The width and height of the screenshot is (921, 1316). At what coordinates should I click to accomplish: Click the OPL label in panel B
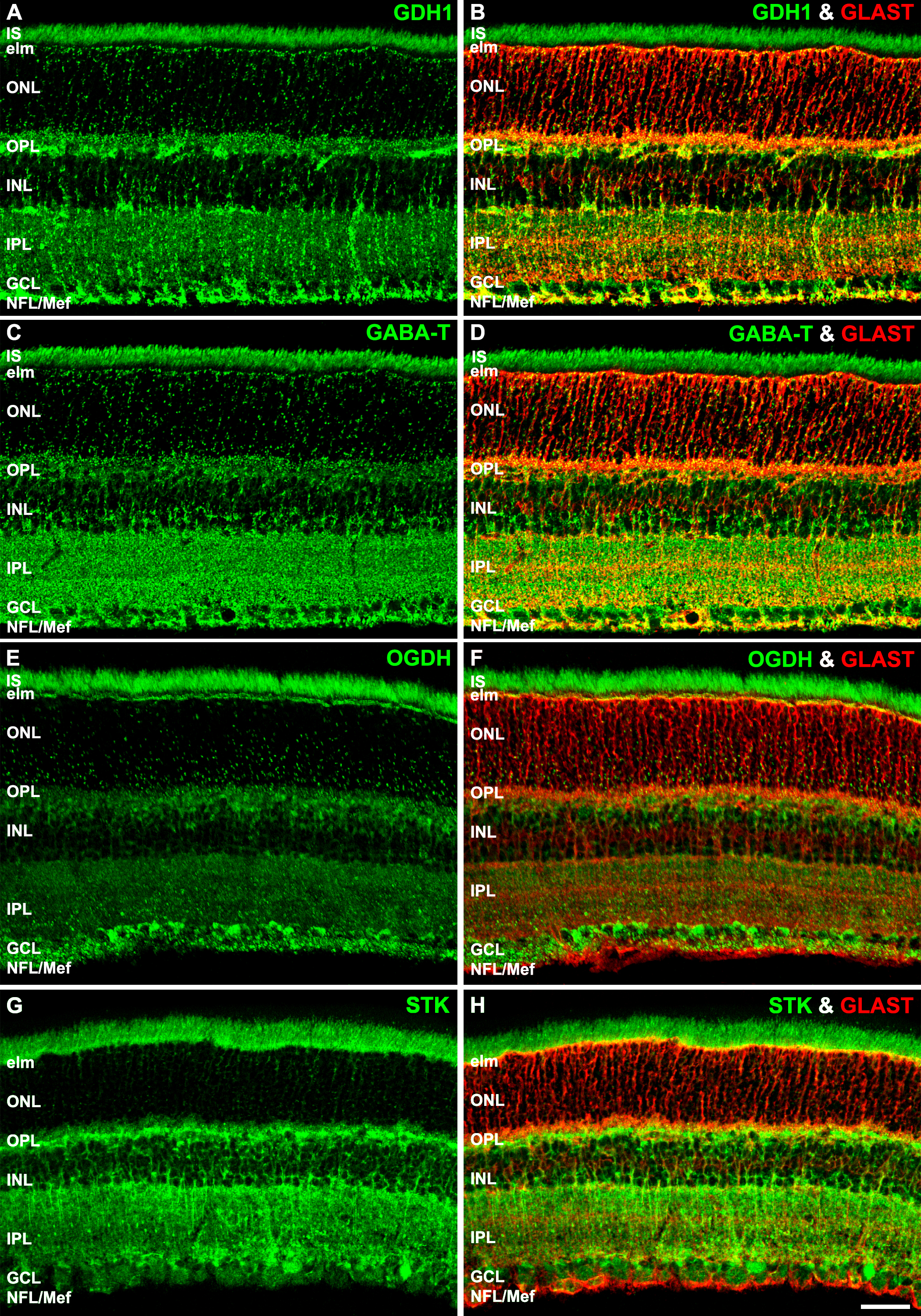point(486,145)
